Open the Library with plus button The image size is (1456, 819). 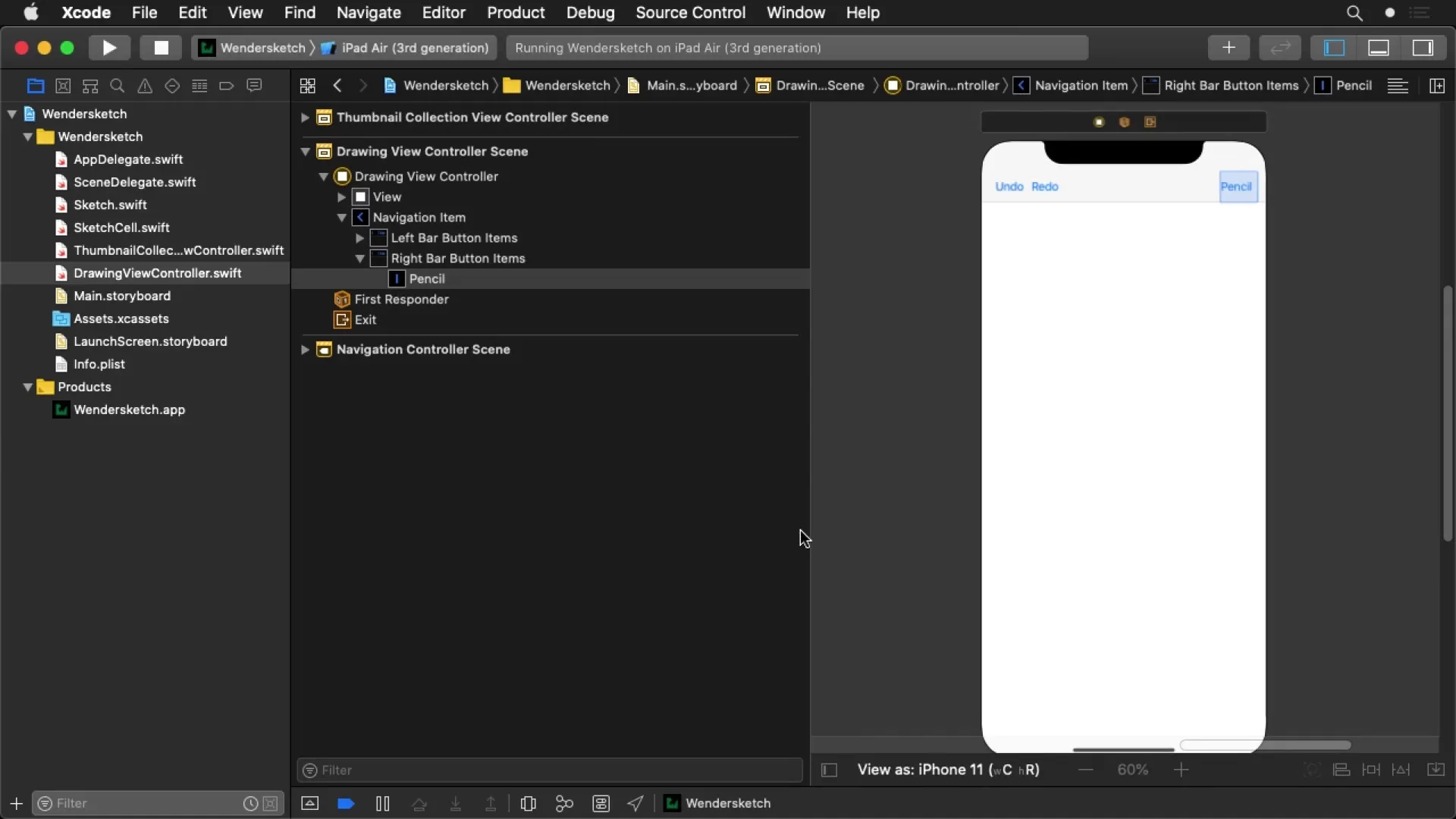[x=1228, y=48]
